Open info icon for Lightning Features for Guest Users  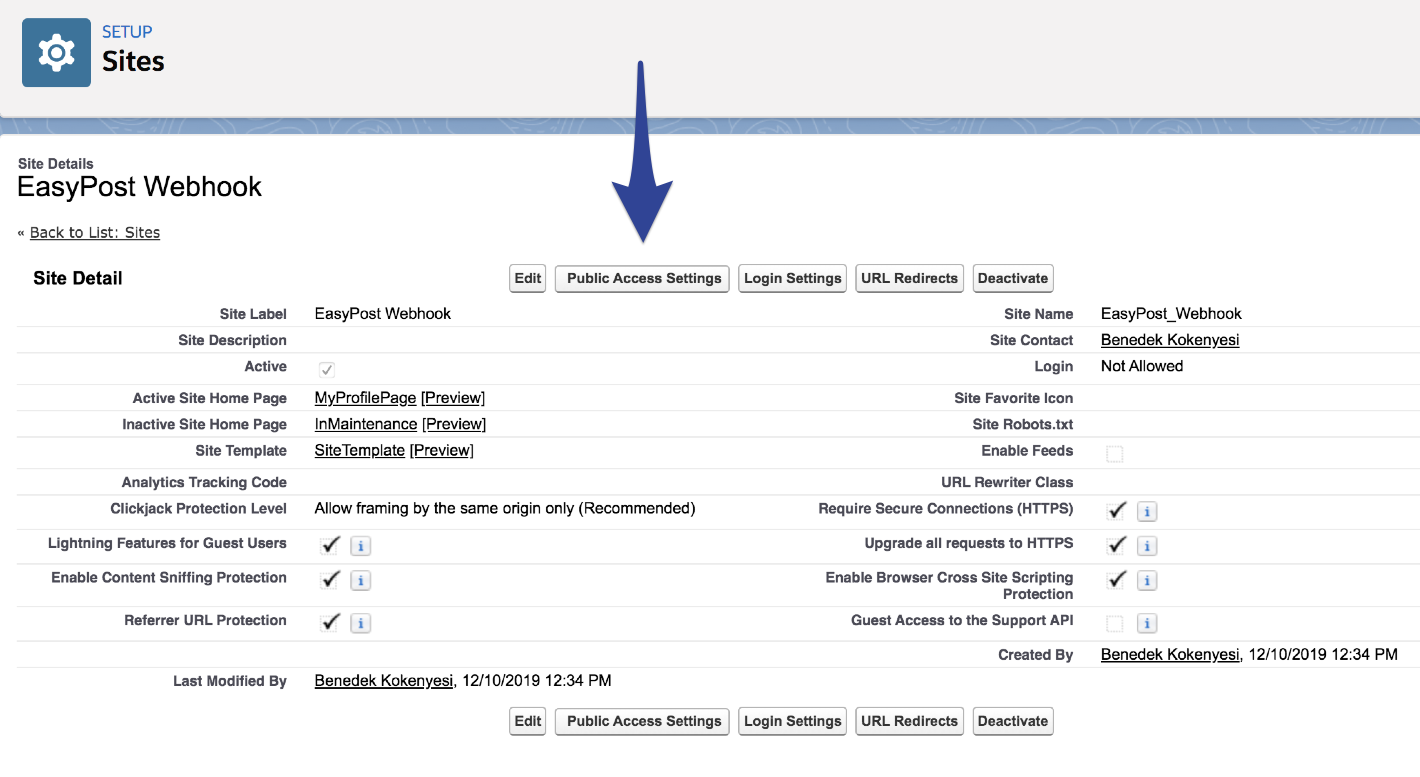(x=361, y=546)
